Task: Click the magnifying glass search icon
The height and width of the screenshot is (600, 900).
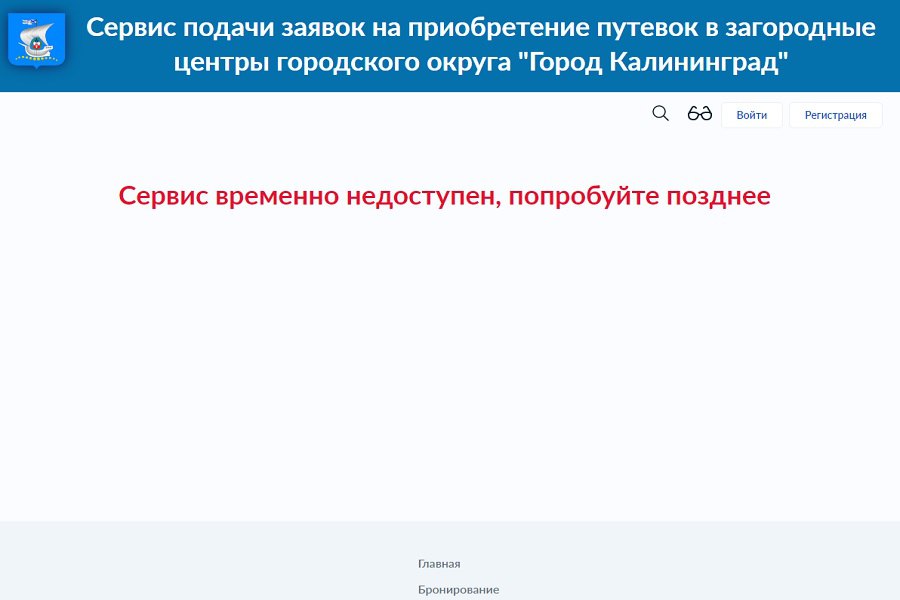Action: click(660, 114)
